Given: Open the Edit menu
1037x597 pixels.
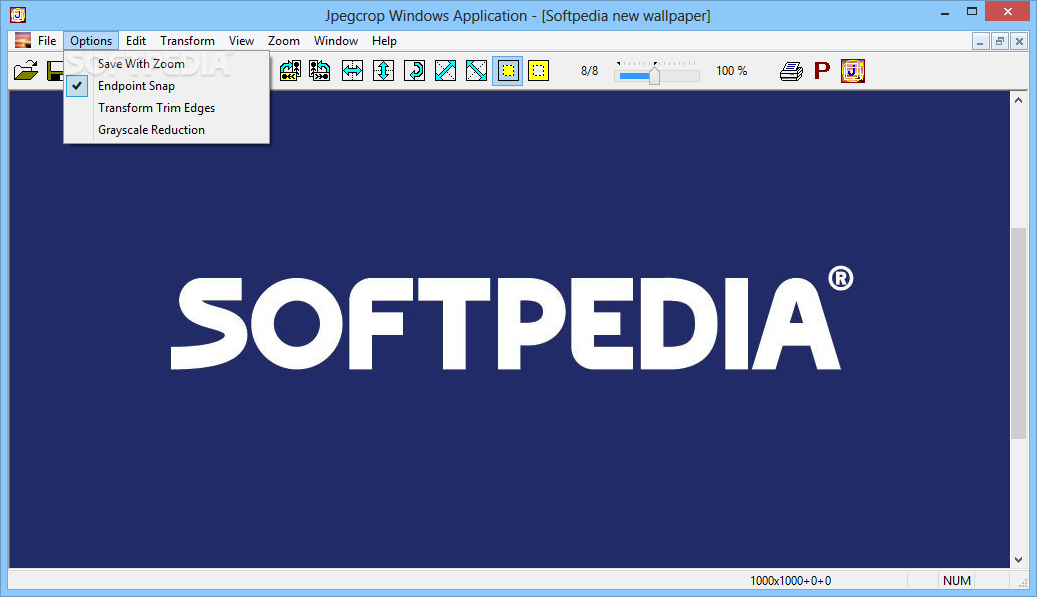Looking at the screenshot, I should pyautogui.click(x=136, y=41).
